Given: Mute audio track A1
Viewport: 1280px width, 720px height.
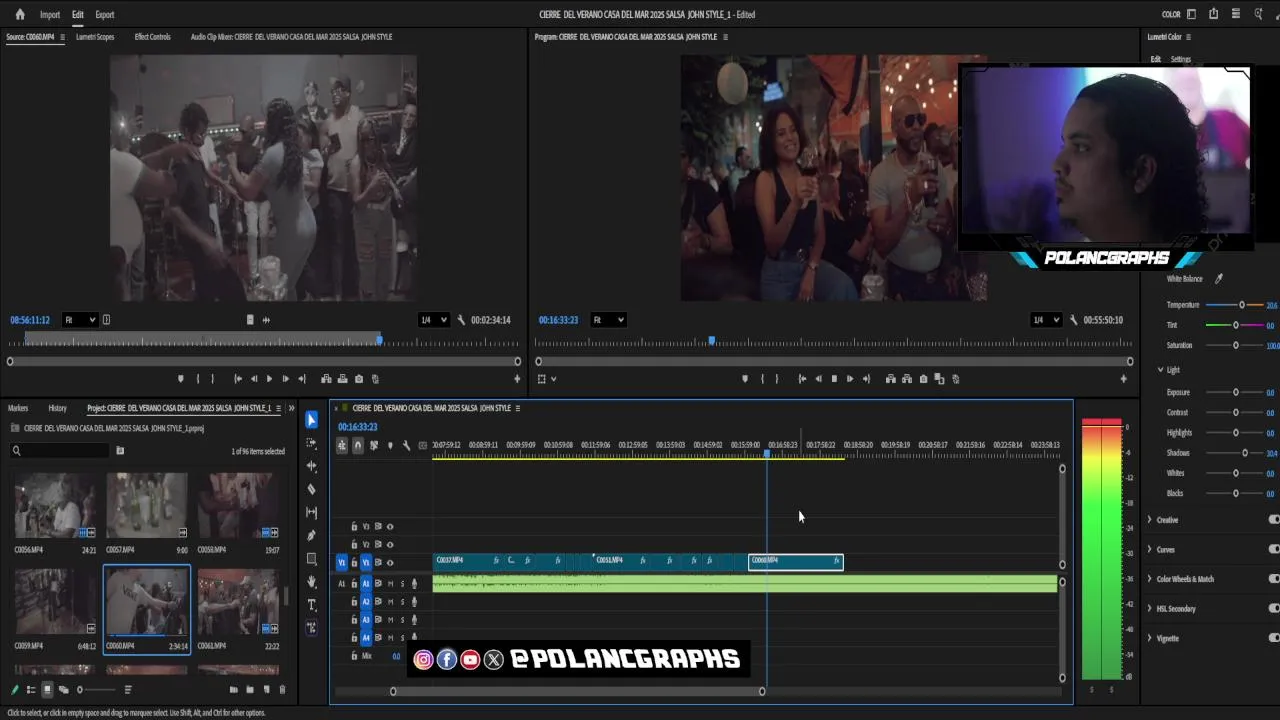Looking at the screenshot, I should [x=390, y=584].
